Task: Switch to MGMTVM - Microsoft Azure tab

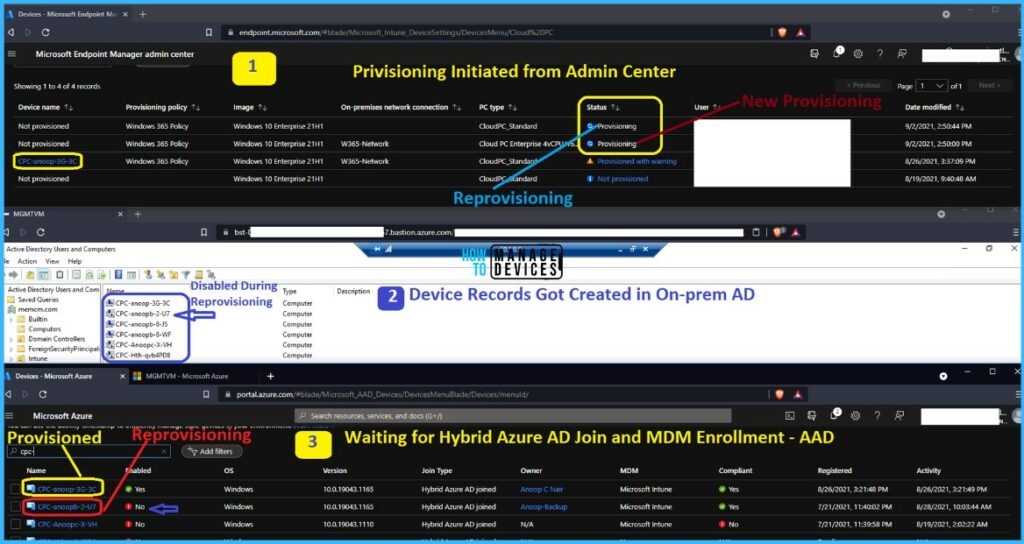Action: click(x=187, y=376)
